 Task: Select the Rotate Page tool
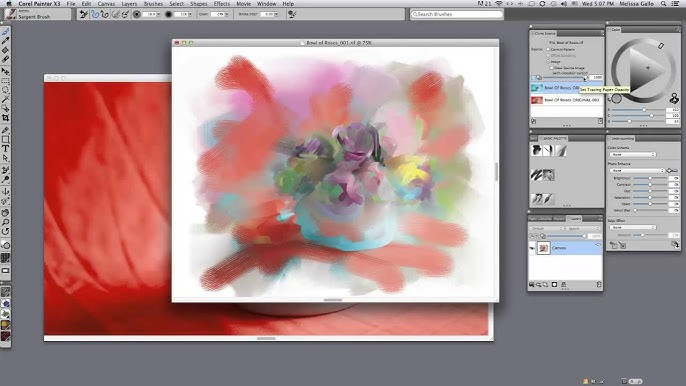coord(5,231)
